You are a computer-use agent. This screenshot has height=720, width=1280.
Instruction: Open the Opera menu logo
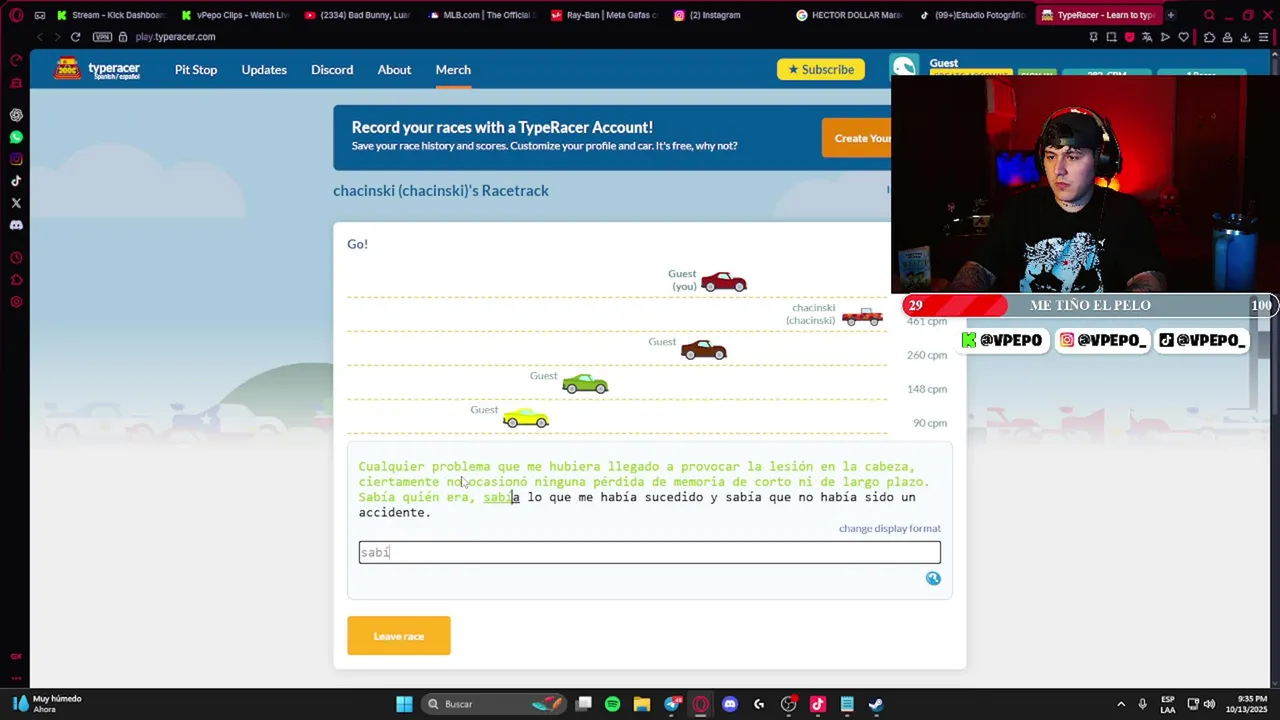coord(16,15)
